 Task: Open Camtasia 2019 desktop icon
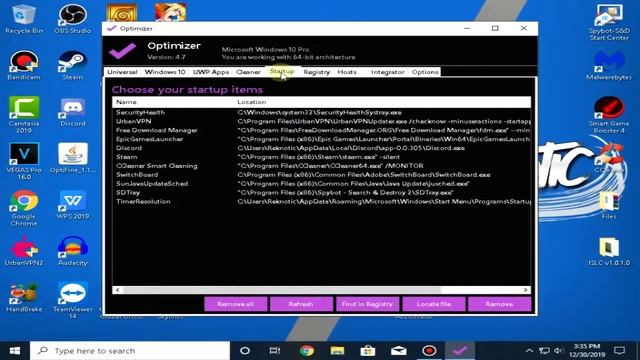(24, 115)
